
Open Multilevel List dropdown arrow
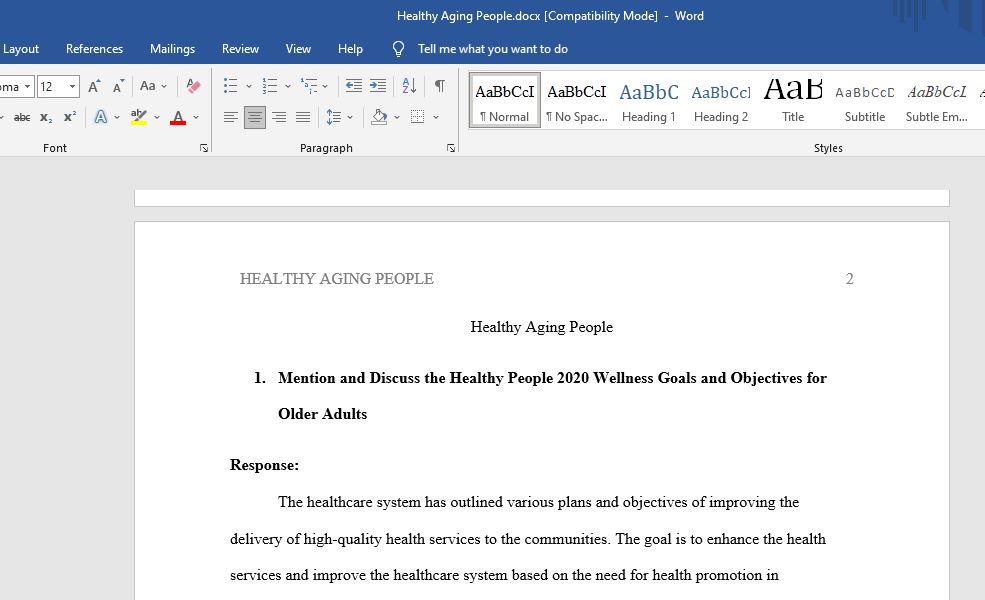325,86
